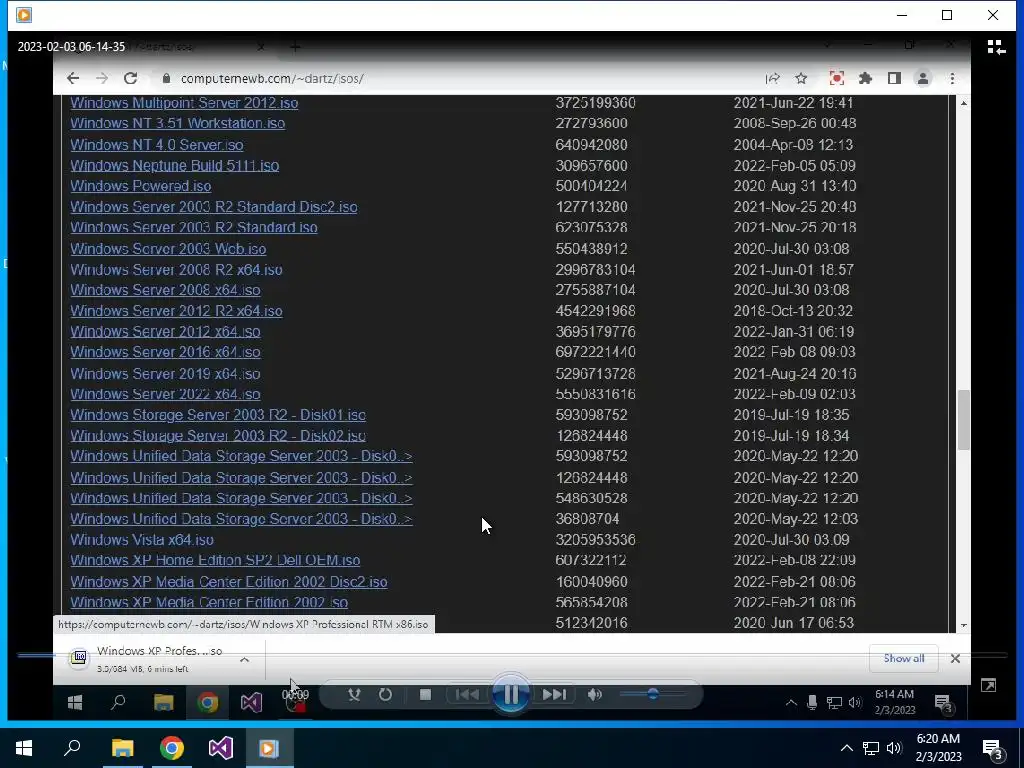The width and height of the screenshot is (1024, 768).
Task: Adjust the Media Player volume slider
Action: pyautogui.click(x=652, y=694)
